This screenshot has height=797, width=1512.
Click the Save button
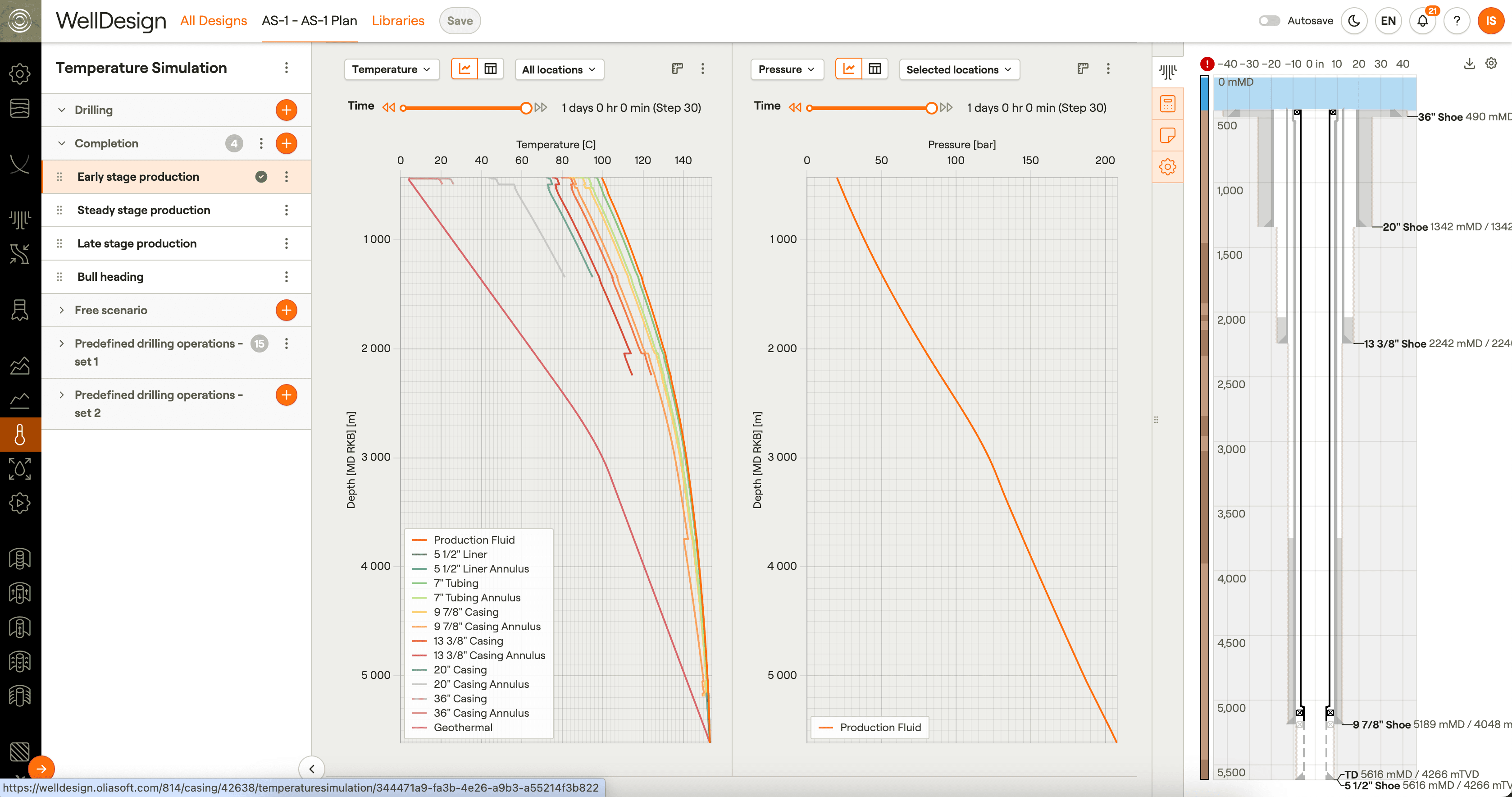click(x=460, y=21)
